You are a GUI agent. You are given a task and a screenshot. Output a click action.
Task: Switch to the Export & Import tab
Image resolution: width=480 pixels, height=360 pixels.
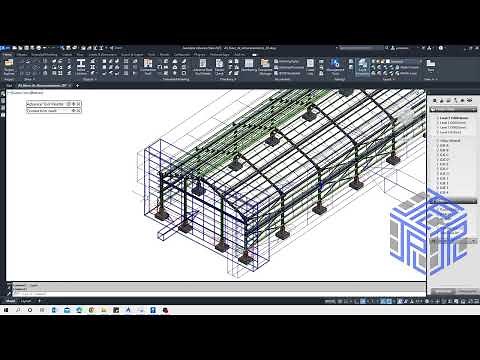pos(132,54)
